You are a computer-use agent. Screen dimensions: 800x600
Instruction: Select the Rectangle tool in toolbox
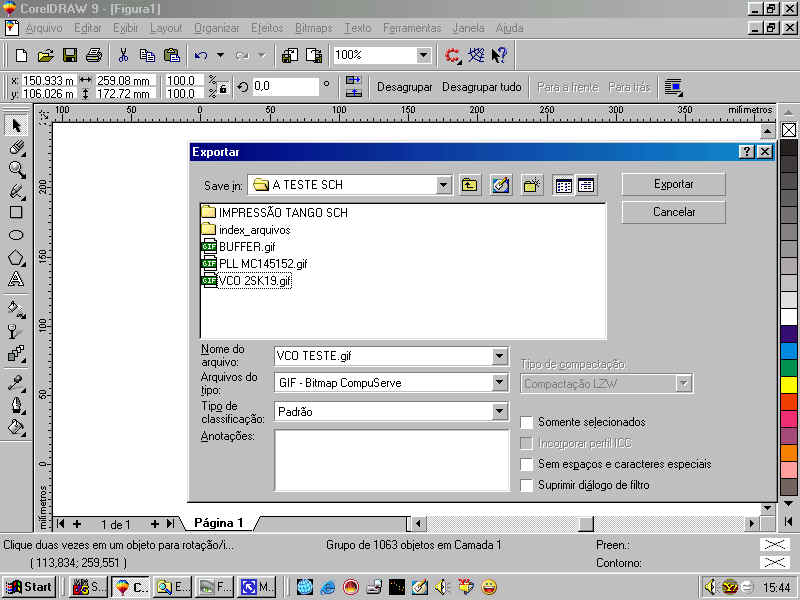16,212
